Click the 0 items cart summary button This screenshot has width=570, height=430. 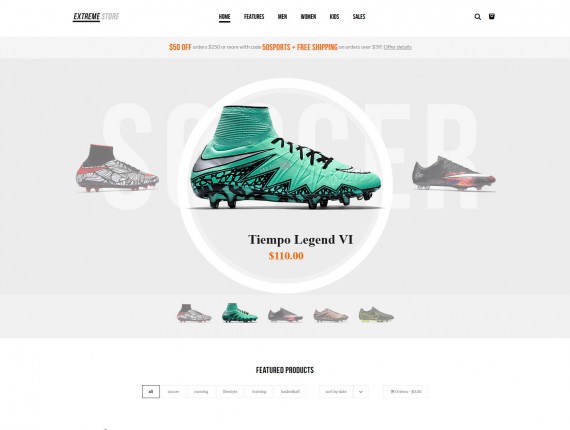click(406, 391)
